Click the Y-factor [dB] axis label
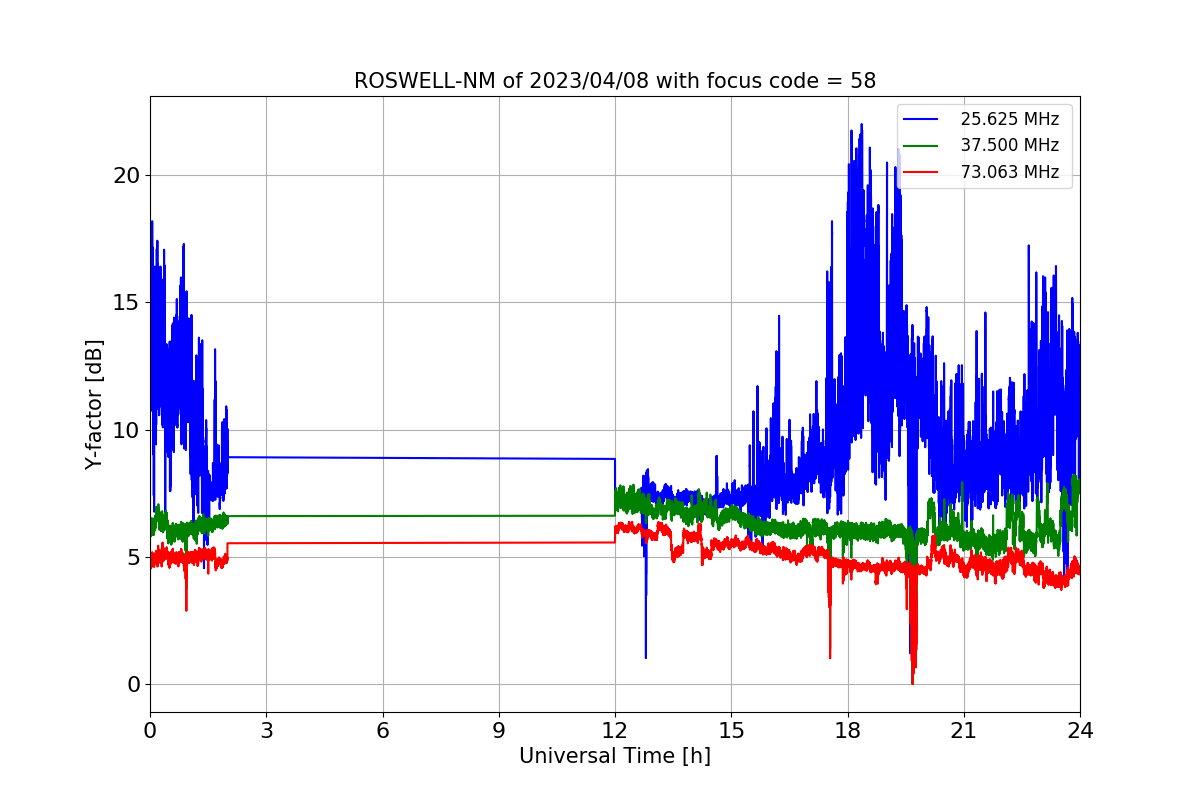Image resolution: width=1200 pixels, height=800 pixels. (x=94, y=405)
